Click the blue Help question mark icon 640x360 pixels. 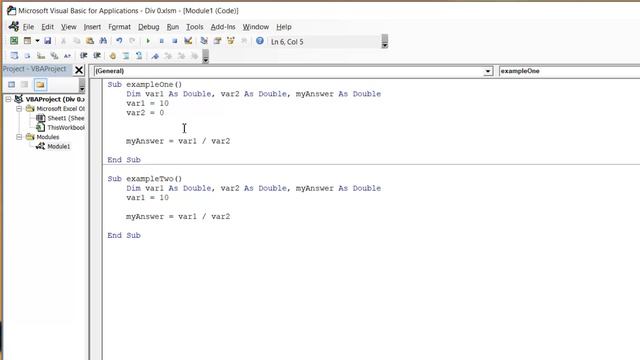point(260,41)
